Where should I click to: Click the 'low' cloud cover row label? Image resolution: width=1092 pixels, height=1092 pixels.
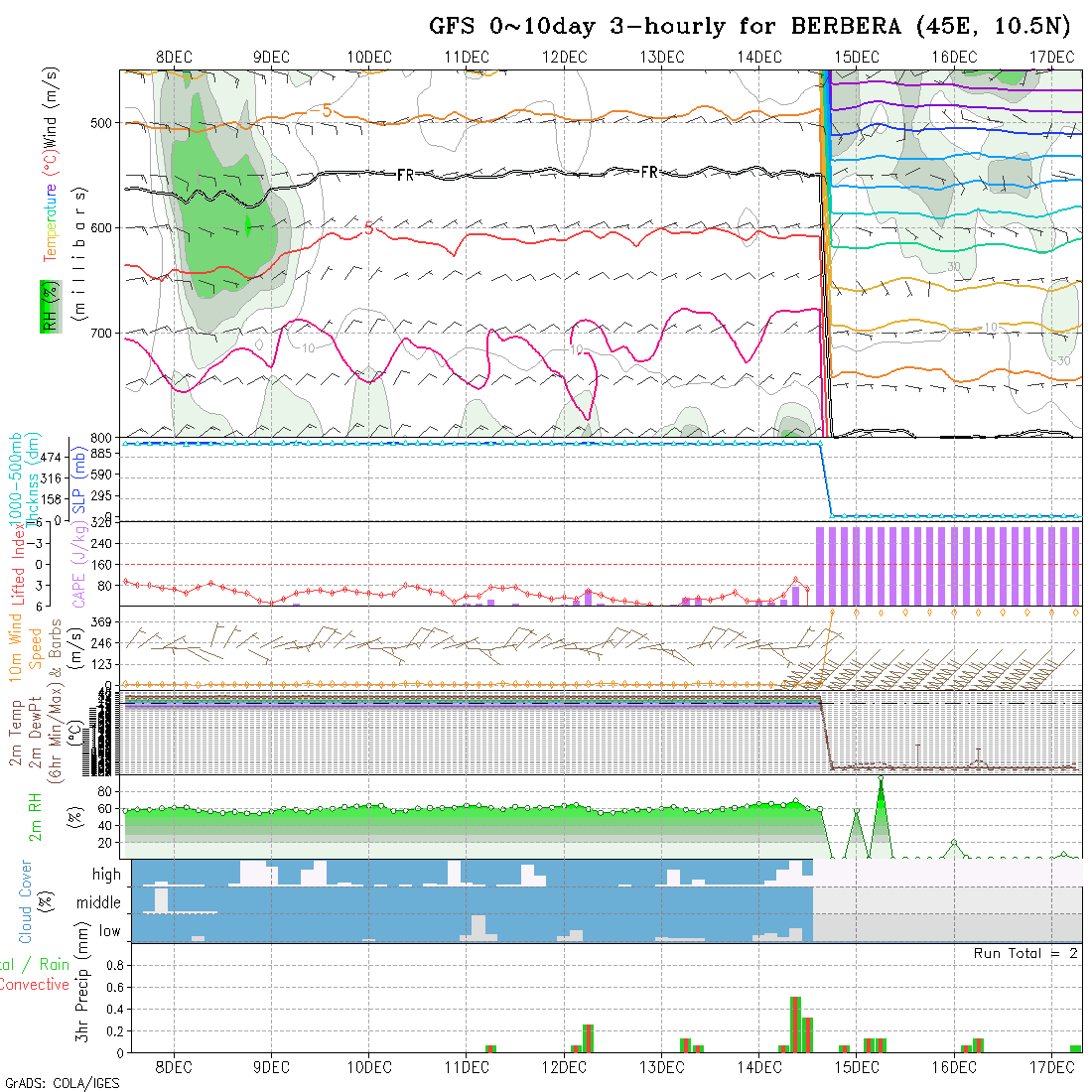[109, 931]
